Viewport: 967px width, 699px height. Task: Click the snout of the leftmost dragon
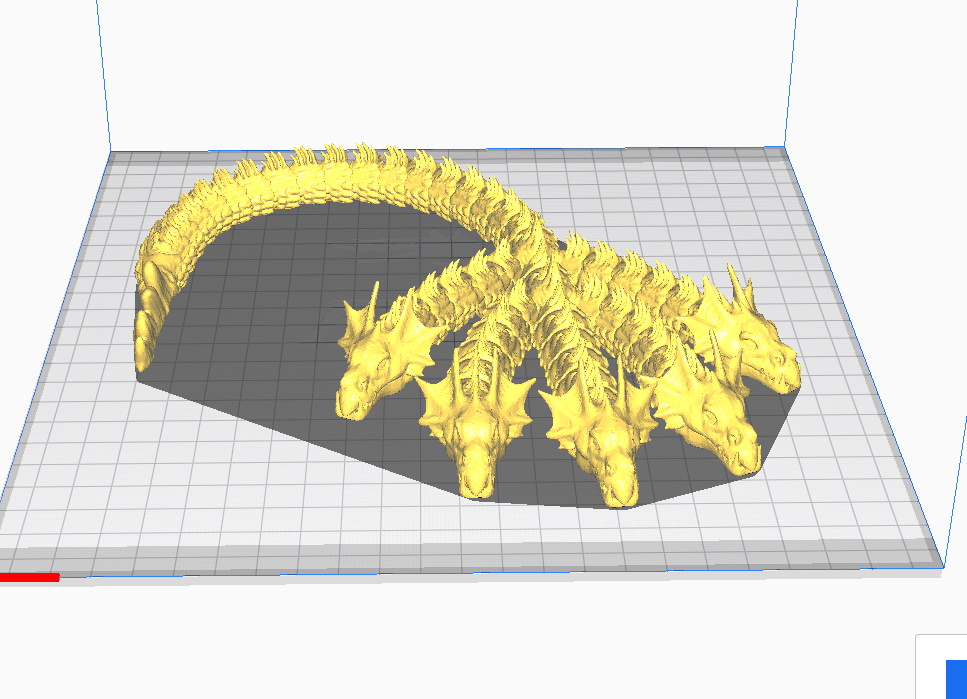pos(350,395)
